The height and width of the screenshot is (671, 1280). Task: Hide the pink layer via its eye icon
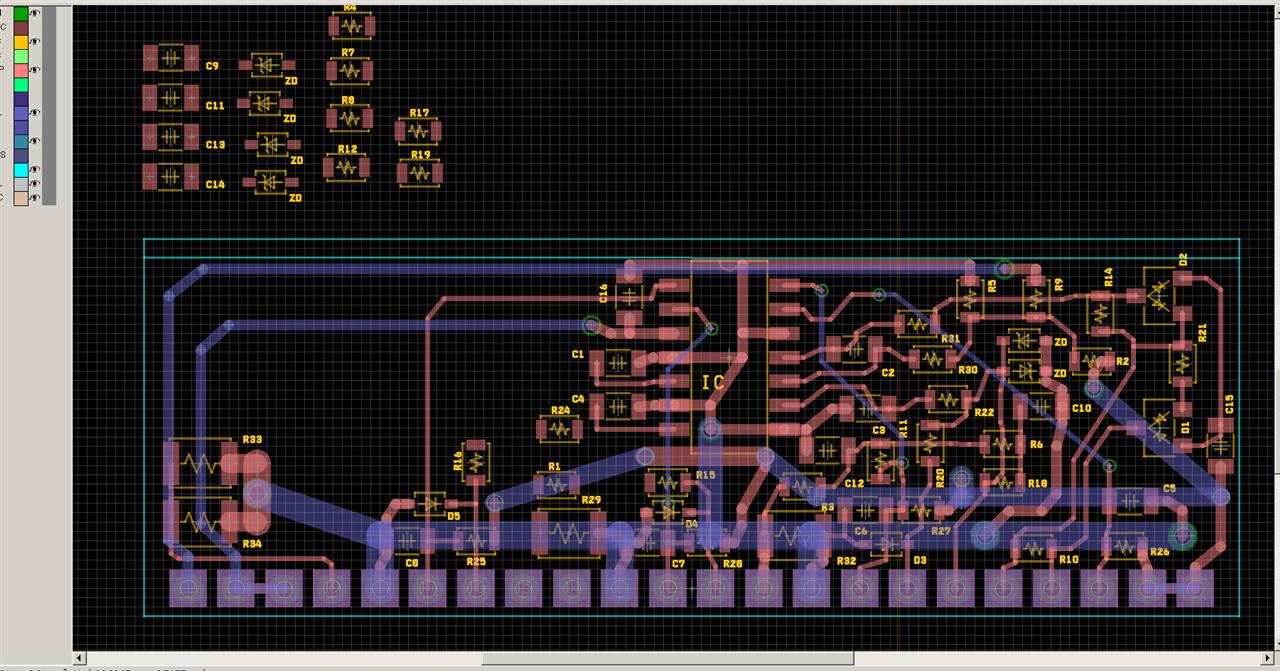pyautogui.click(x=35, y=70)
